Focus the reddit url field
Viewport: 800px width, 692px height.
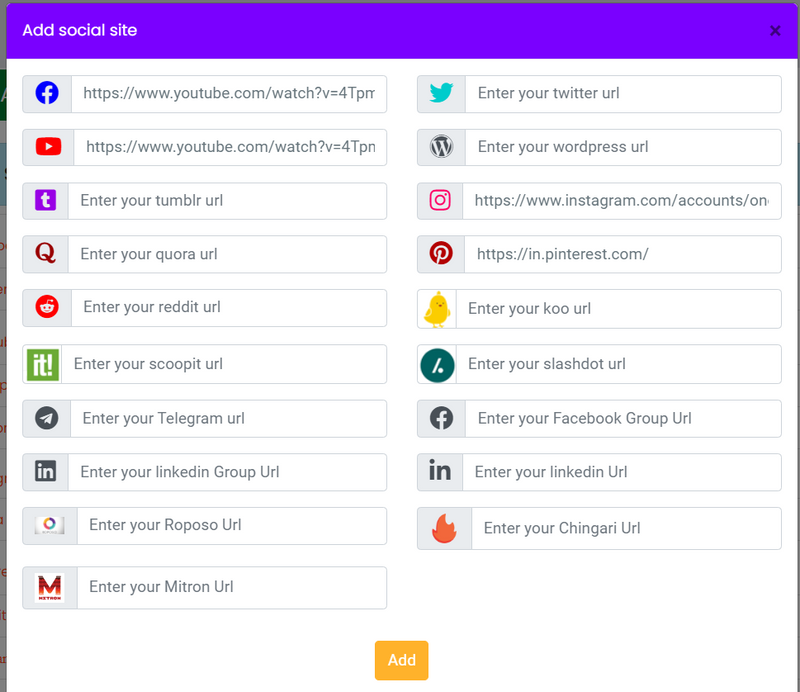tap(229, 308)
